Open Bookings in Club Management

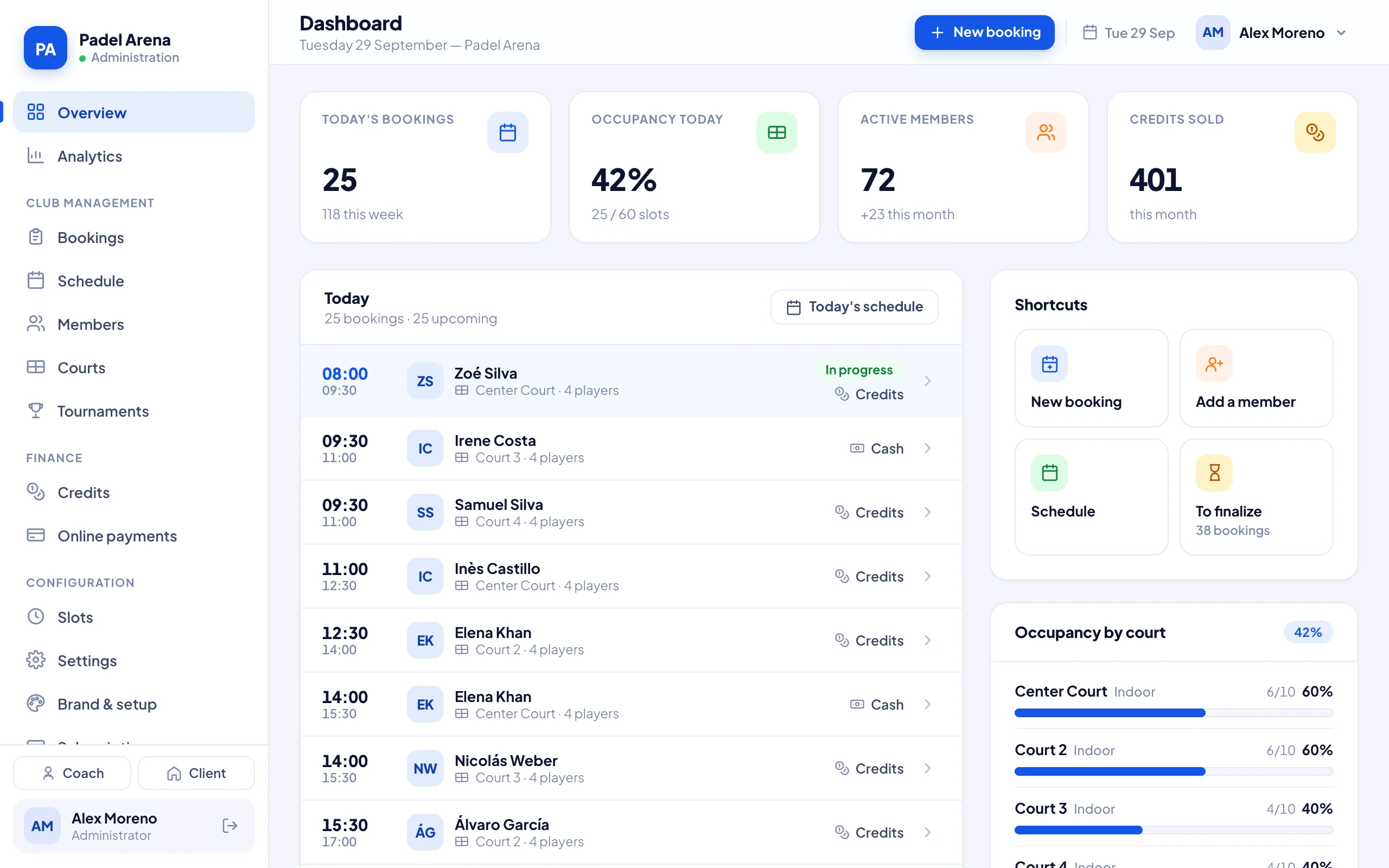(133, 238)
